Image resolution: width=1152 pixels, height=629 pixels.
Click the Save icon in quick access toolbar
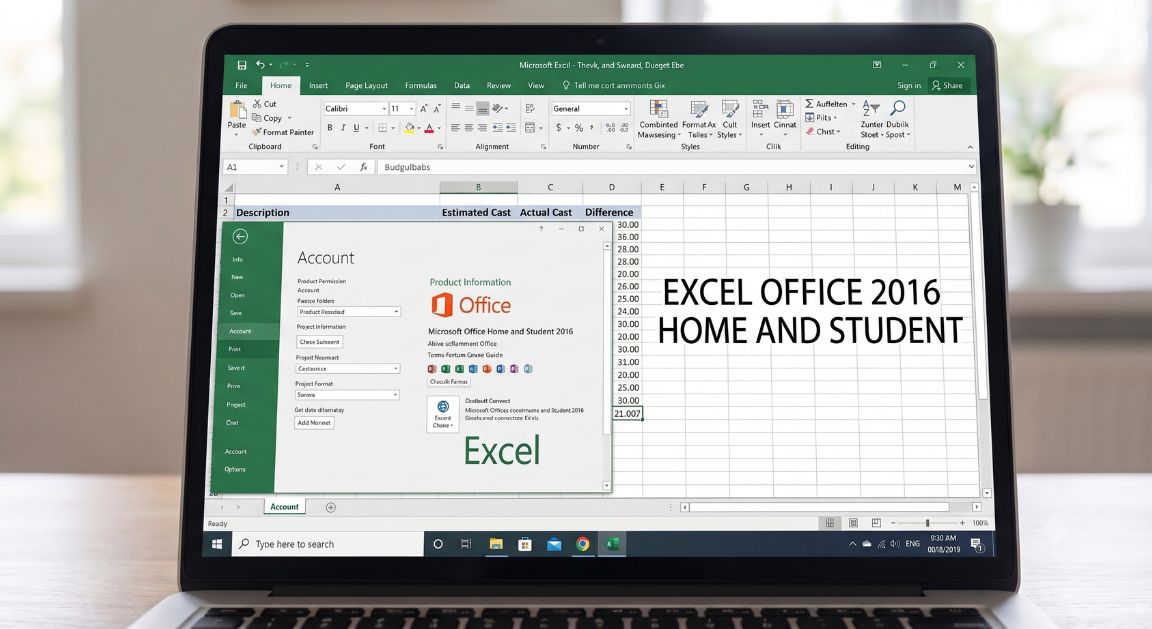click(242, 65)
